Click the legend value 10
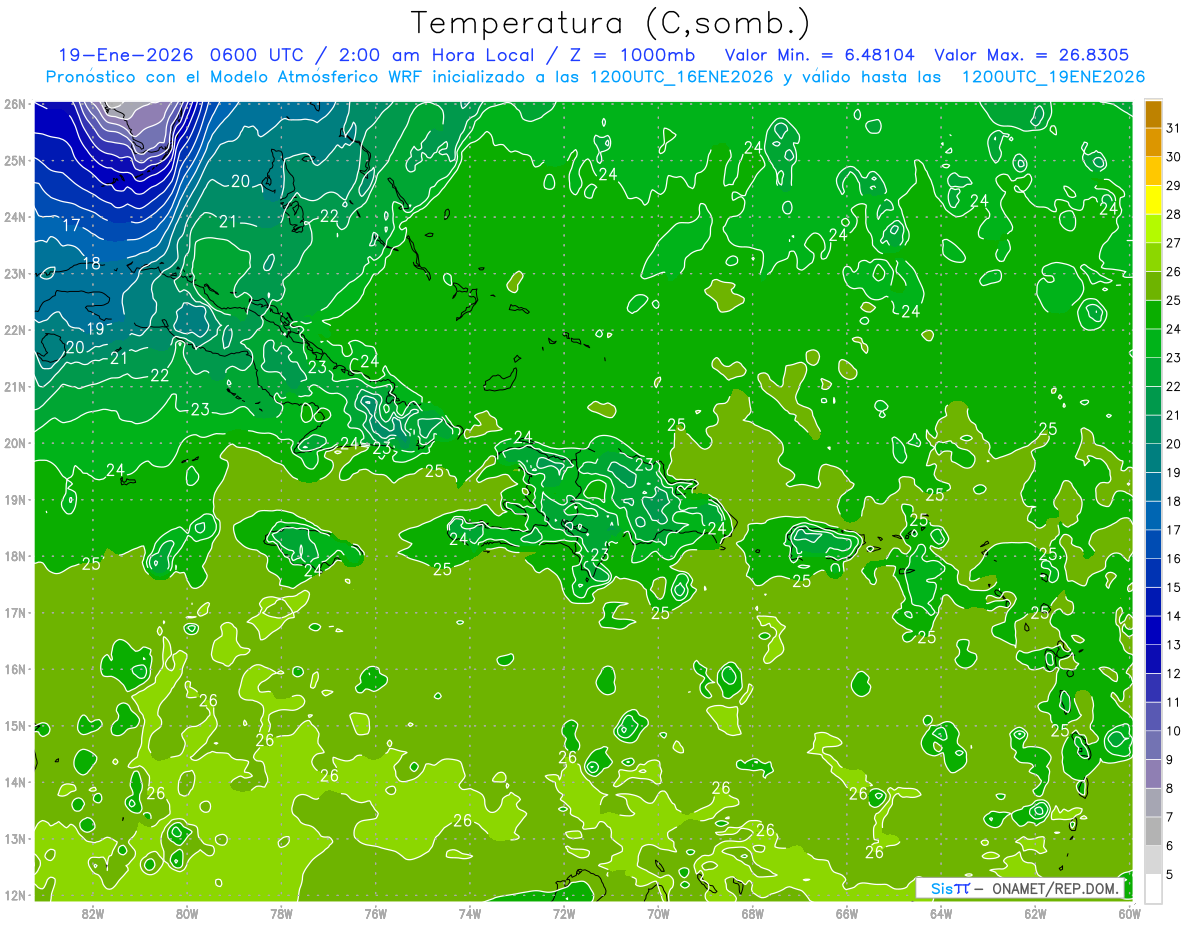The width and height of the screenshot is (1200, 927). point(1173,731)
